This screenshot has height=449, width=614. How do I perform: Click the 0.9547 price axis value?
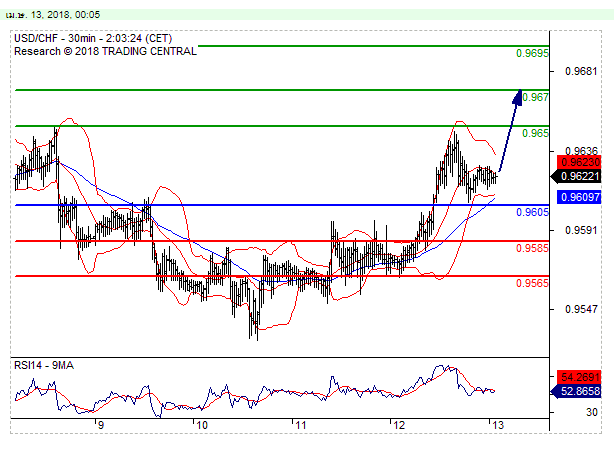click(x=581, y=309)
